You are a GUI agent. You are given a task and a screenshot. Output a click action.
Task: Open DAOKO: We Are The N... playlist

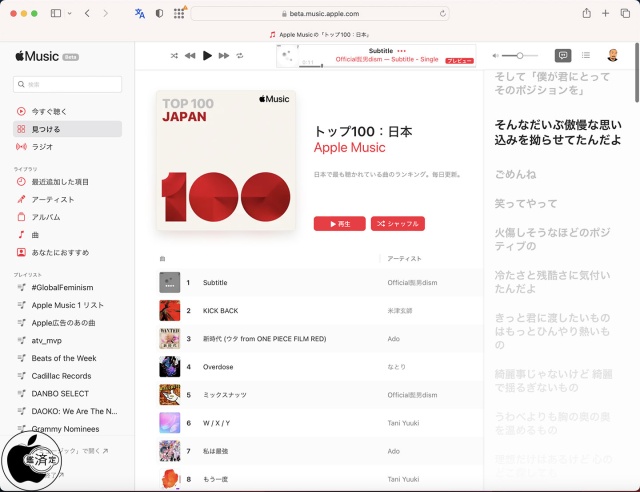coord(67,411)
